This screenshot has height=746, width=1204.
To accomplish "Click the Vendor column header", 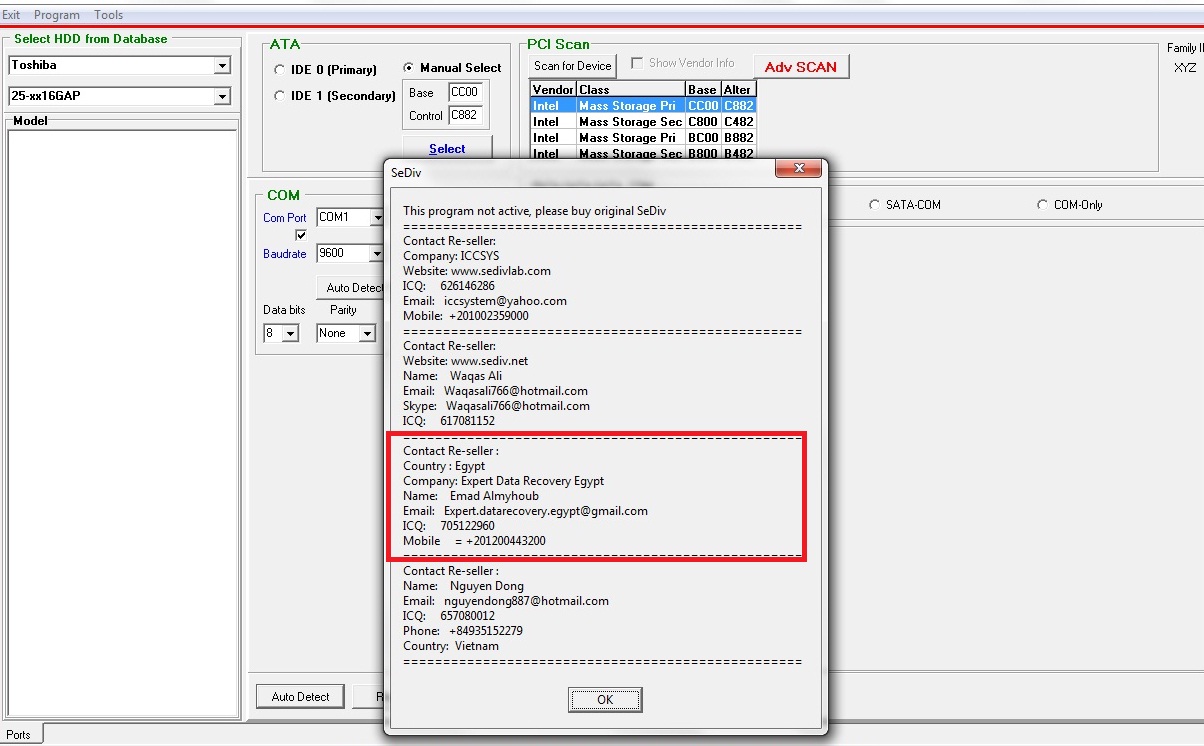I will pos(553,90).
